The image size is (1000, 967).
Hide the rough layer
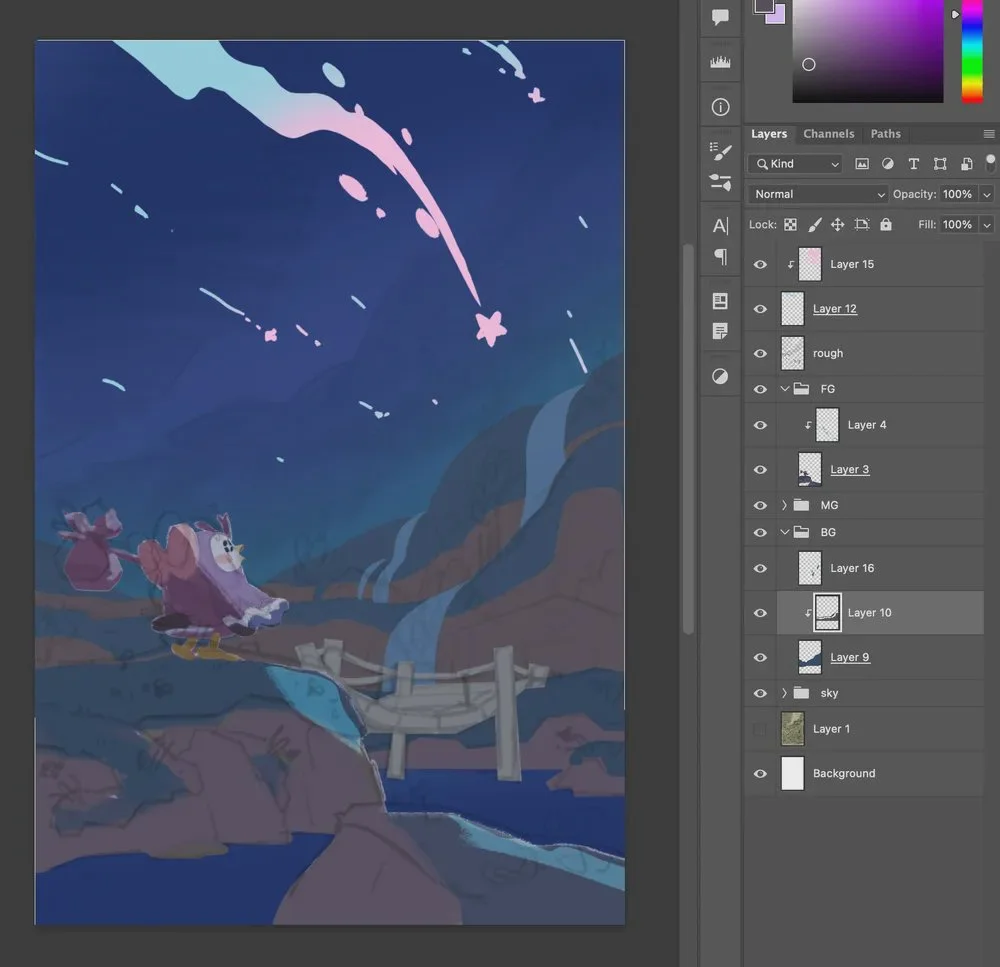(x=760, y=353)
